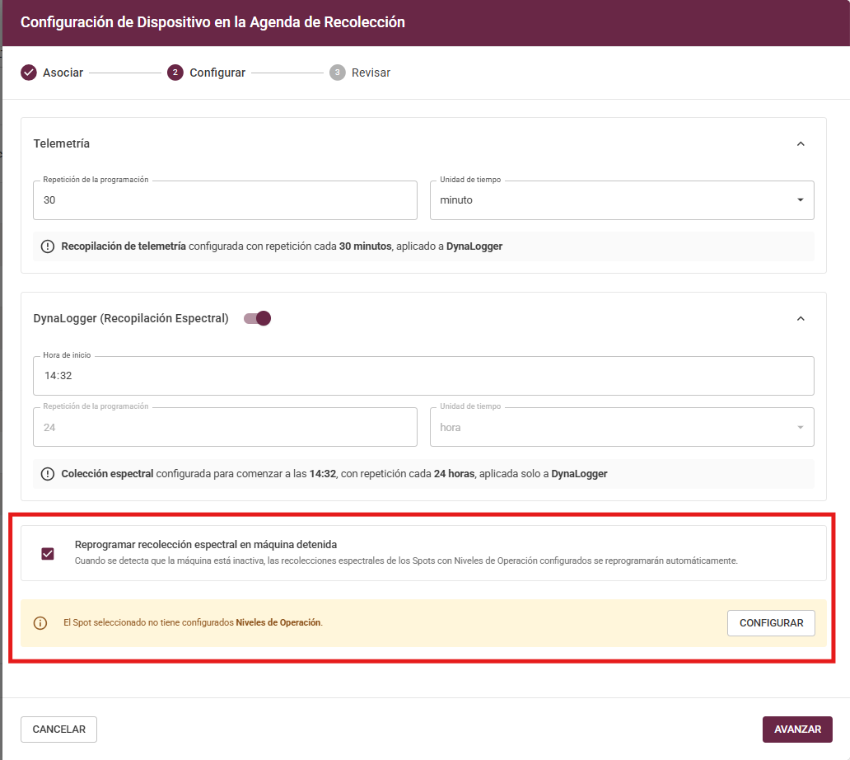This screenshot has width=850, height=760.
Task: Click the spectral collection info alert icon
Action: pyautogui.click(x=48, y=474)
